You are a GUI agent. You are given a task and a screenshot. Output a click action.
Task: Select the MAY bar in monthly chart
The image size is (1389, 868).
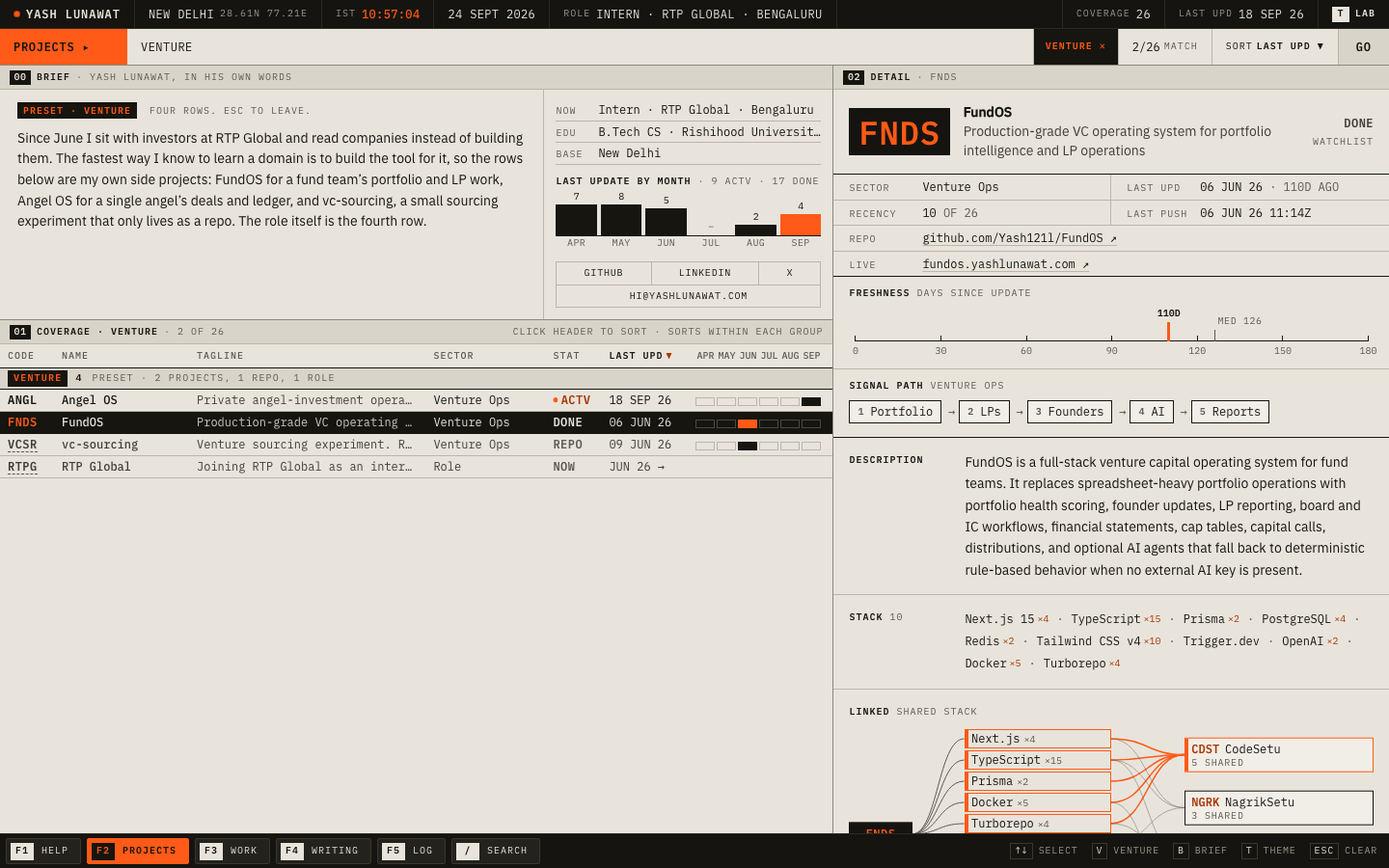tap(621, 220)
